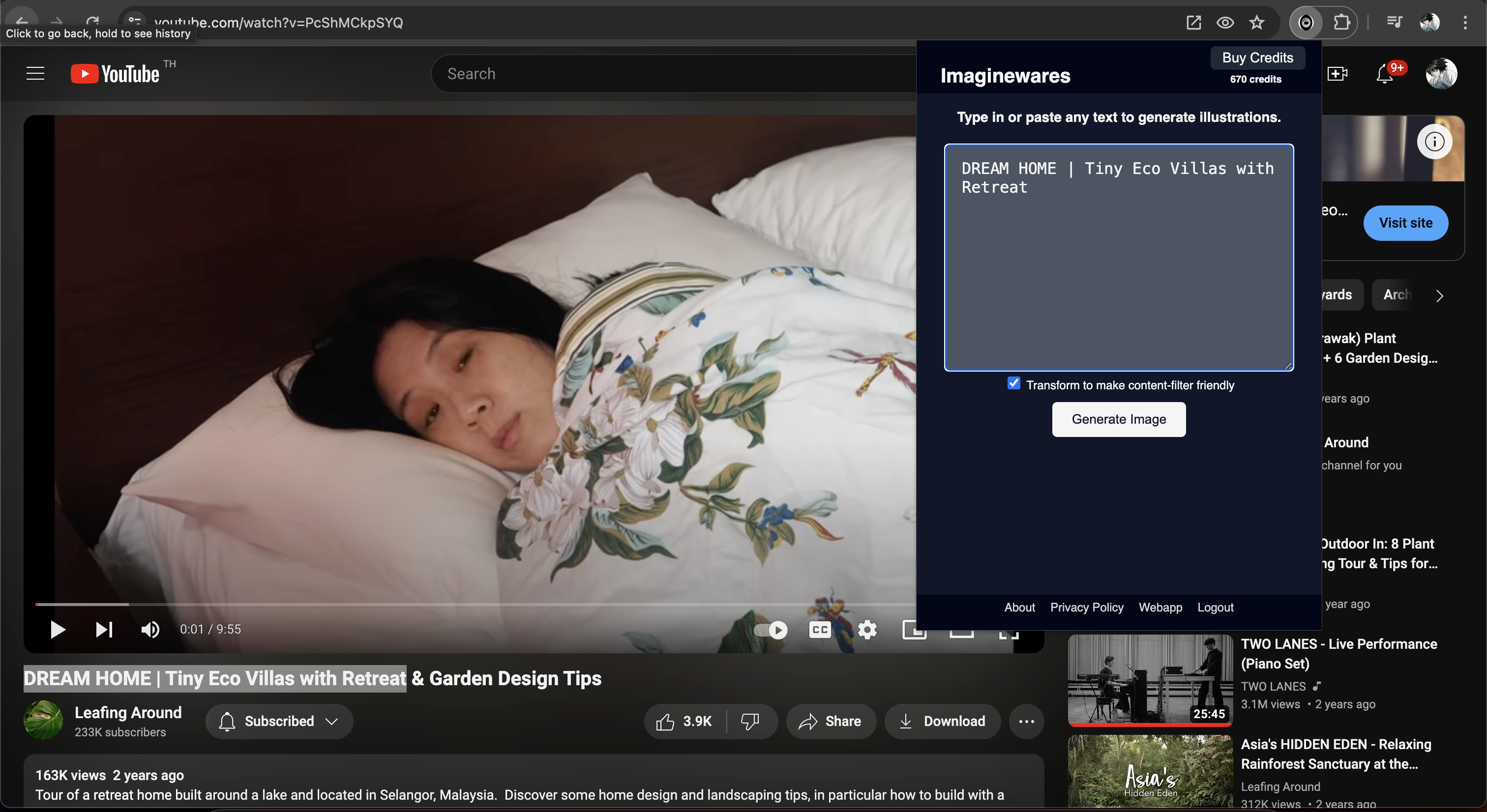Viewport: 1487px width, 812px height.
Task: Open the YouTube hamburger guide menu
Action: 35,74
